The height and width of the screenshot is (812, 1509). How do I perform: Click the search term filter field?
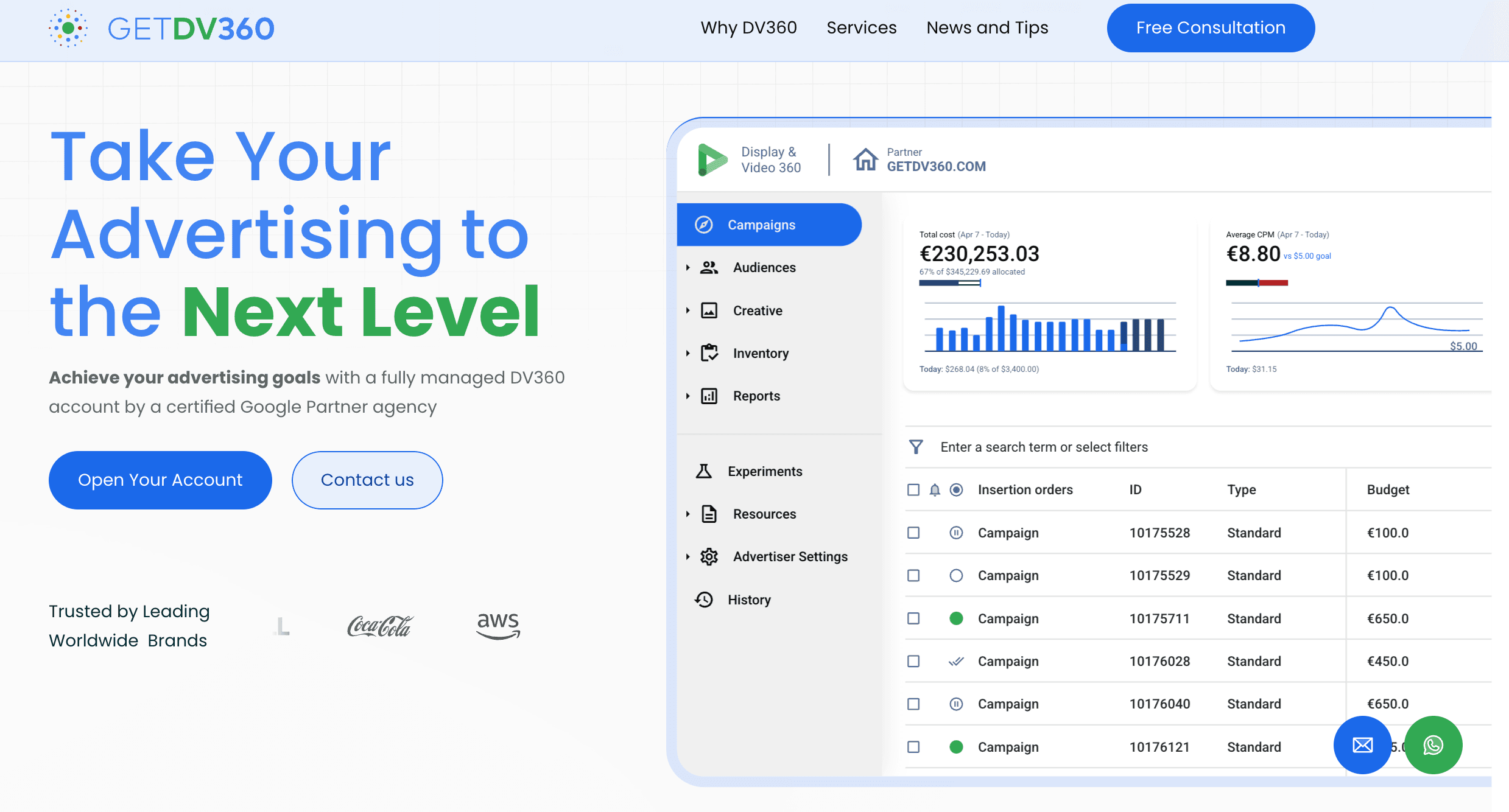(x=1044, y=447)
